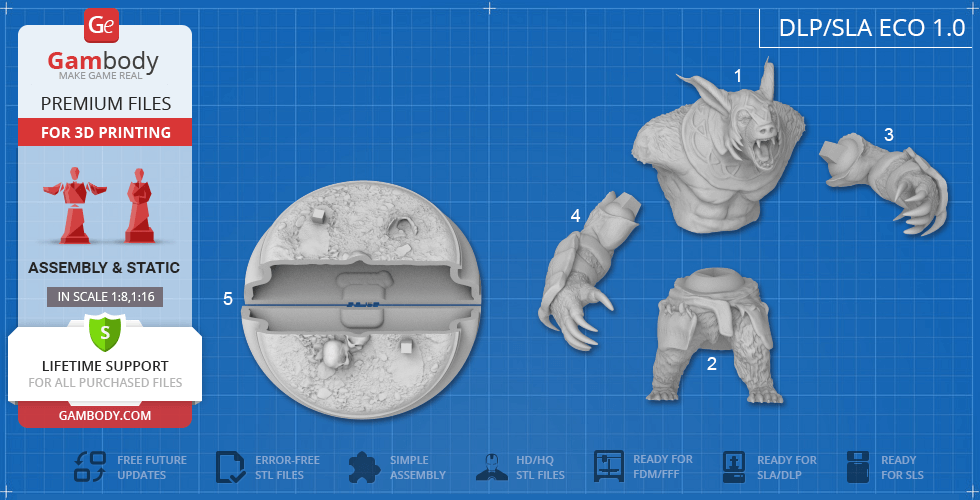Image resolution: width=980 pixels, height=500 pixels.
Task: Click the free future updates icon
Action: (x=90, y=467)
